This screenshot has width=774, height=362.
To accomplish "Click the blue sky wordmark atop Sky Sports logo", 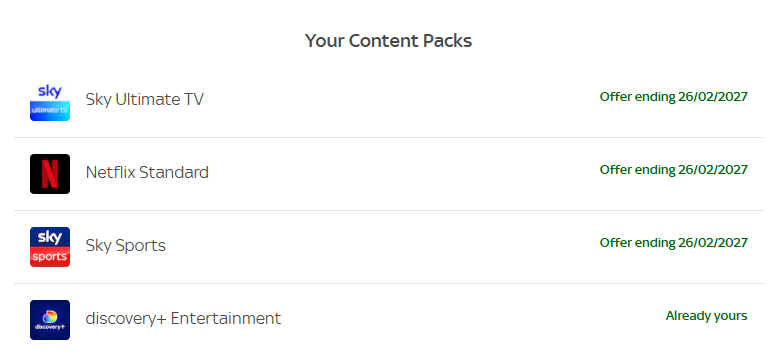I will point(50,237).
